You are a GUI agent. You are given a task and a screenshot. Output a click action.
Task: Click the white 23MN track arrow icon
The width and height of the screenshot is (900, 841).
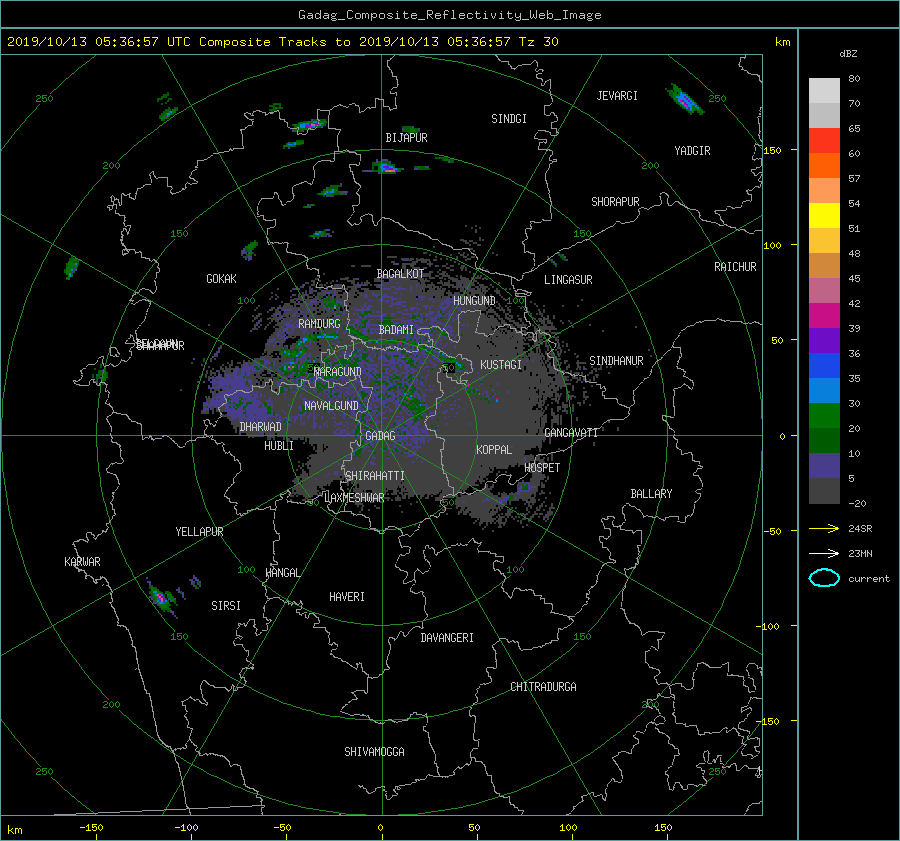click(x=824, y=553)
